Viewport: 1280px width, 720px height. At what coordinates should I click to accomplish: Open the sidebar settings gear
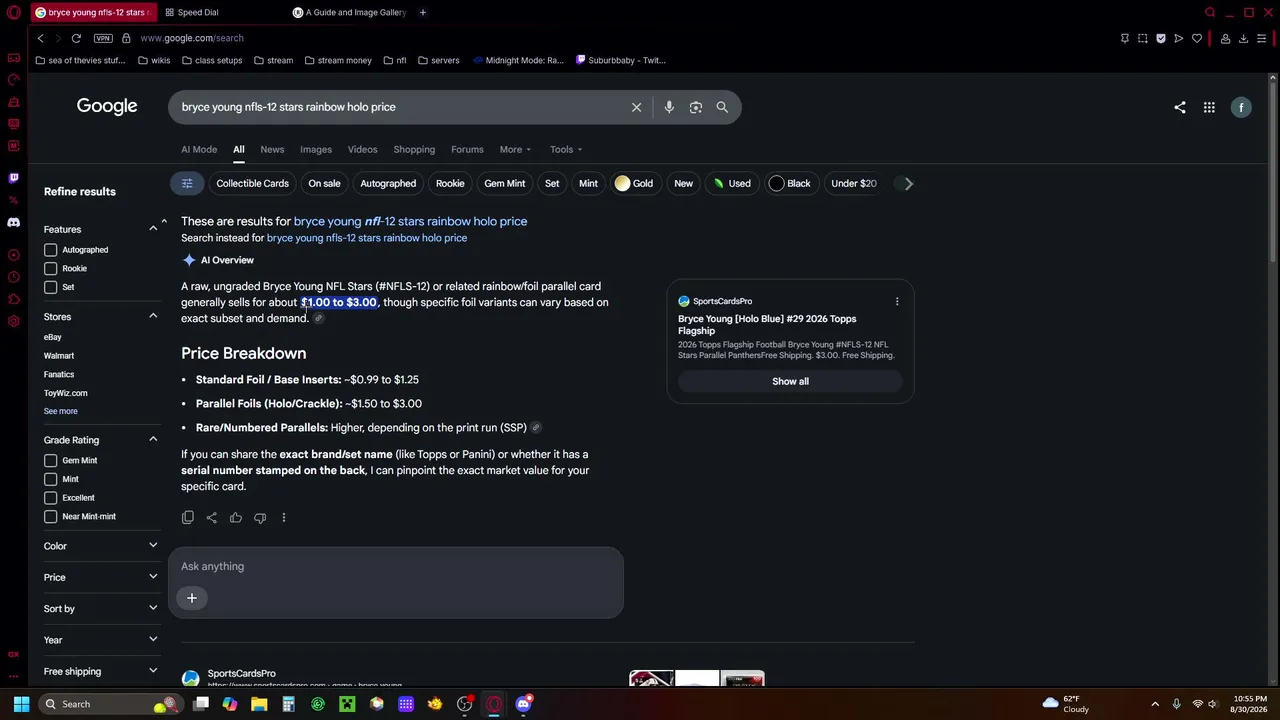coord(13,321)
